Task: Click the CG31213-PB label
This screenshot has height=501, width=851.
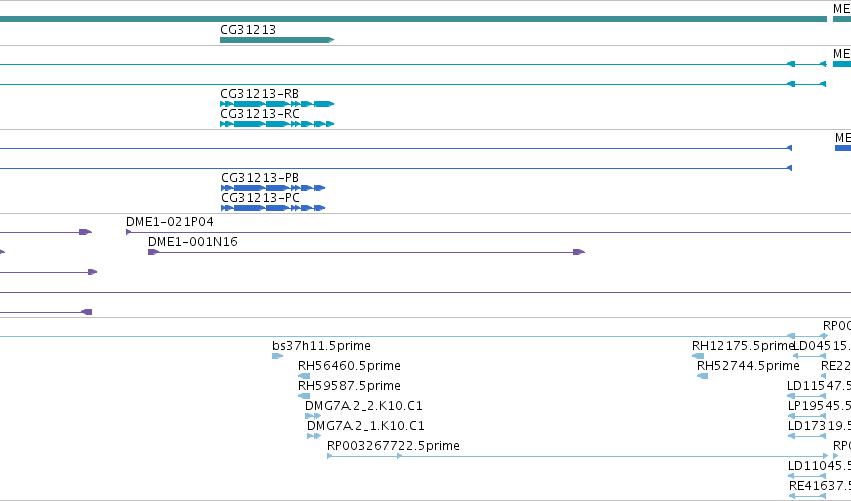Action: [x=260, y=178]
